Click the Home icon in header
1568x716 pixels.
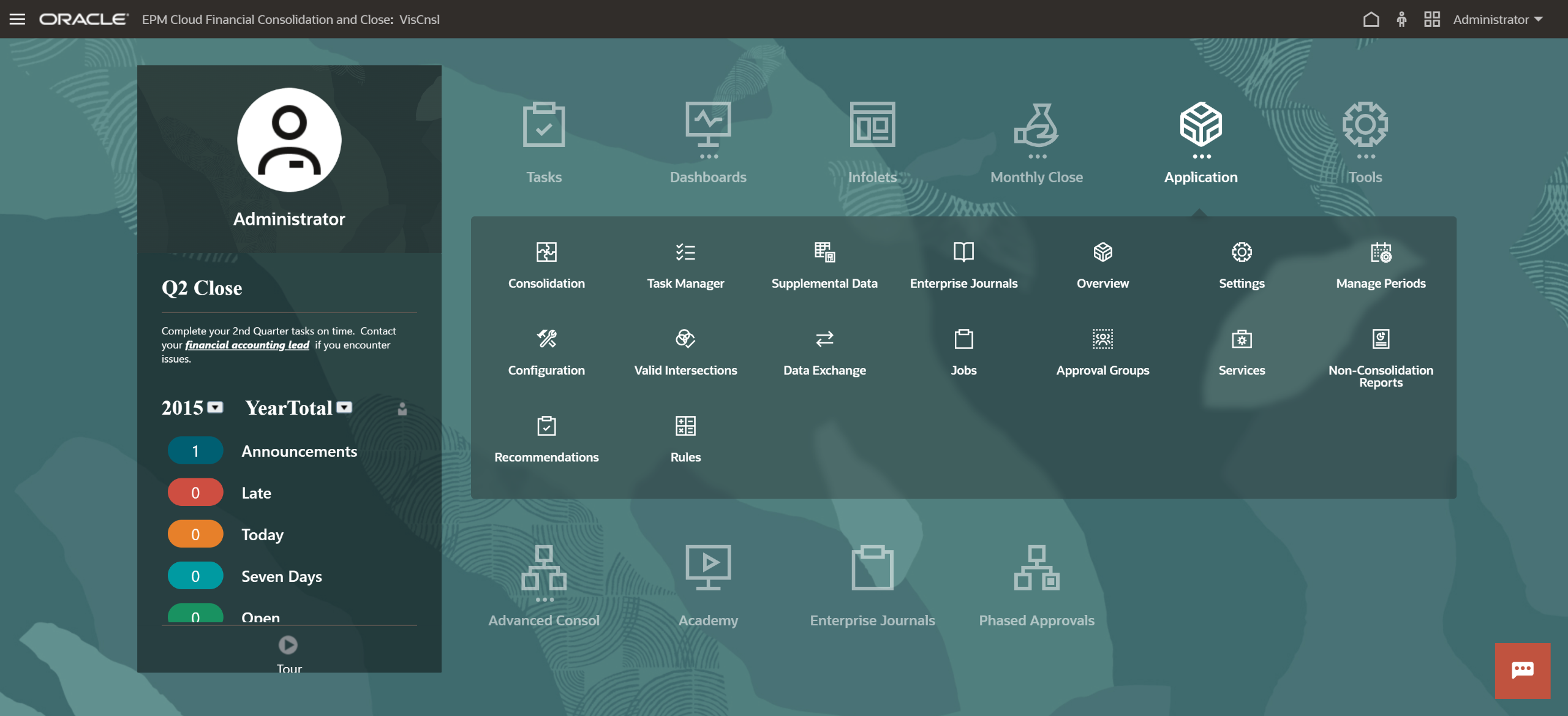coord(1371,19)
